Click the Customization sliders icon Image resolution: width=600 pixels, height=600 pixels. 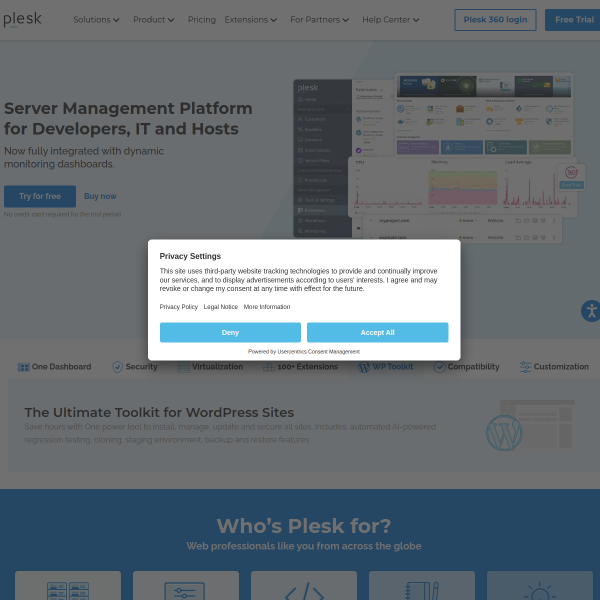[x=525, y=367]
